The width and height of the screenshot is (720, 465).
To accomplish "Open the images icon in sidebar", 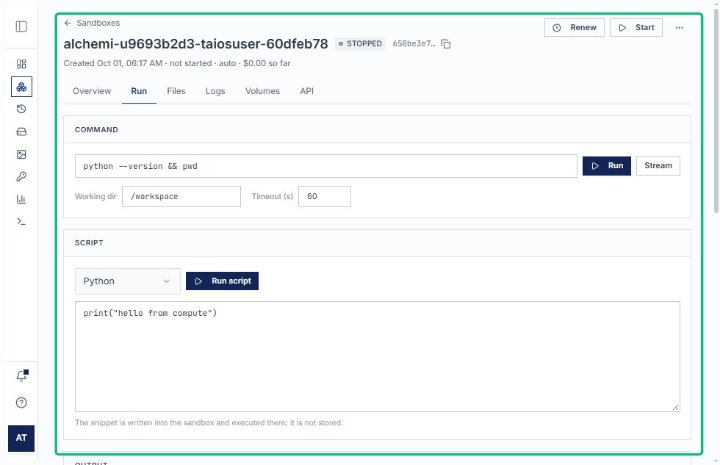I will pyautogui.click(x=21, y=154).
